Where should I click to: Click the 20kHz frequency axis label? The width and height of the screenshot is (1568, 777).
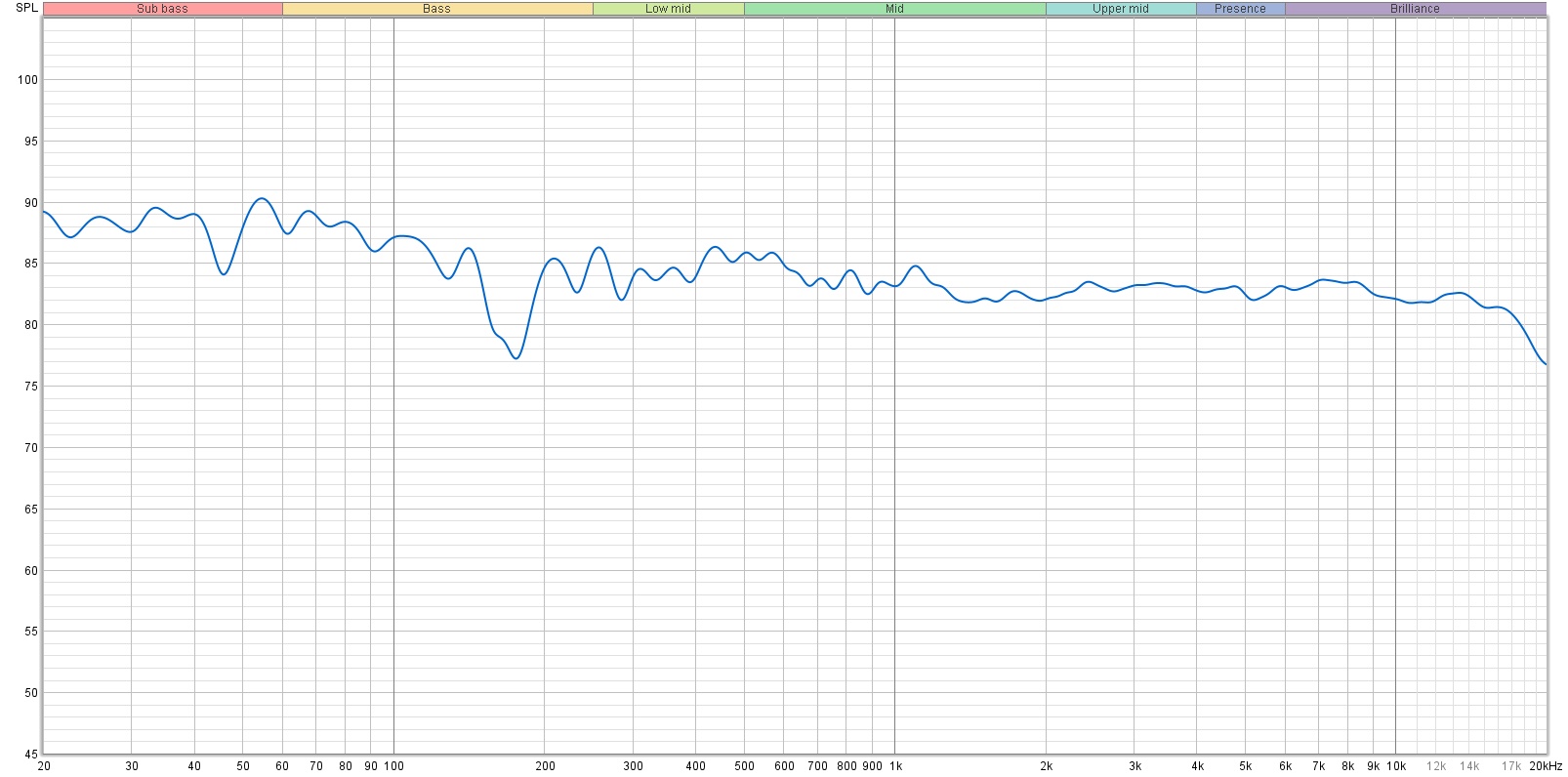(x=1546, y=766)
